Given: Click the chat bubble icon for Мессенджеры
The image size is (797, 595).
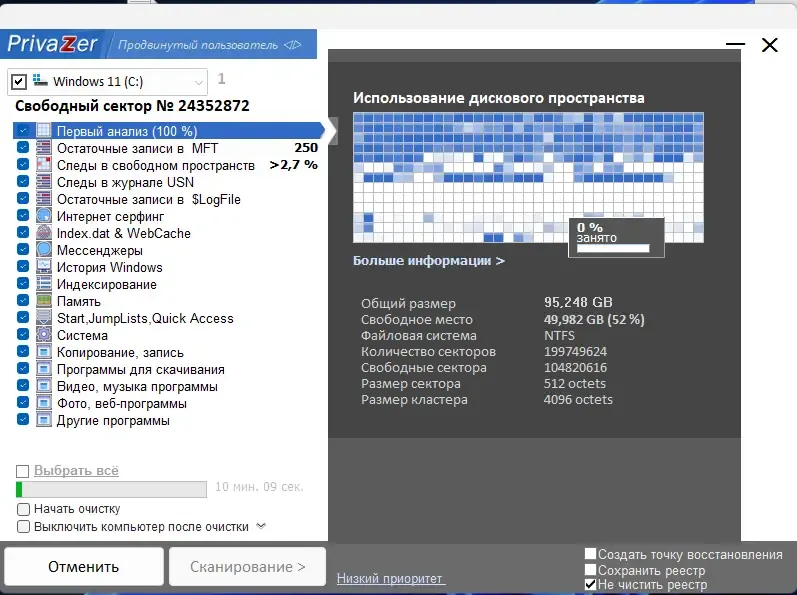Looking at the screenshot, I should coord(44,250).
